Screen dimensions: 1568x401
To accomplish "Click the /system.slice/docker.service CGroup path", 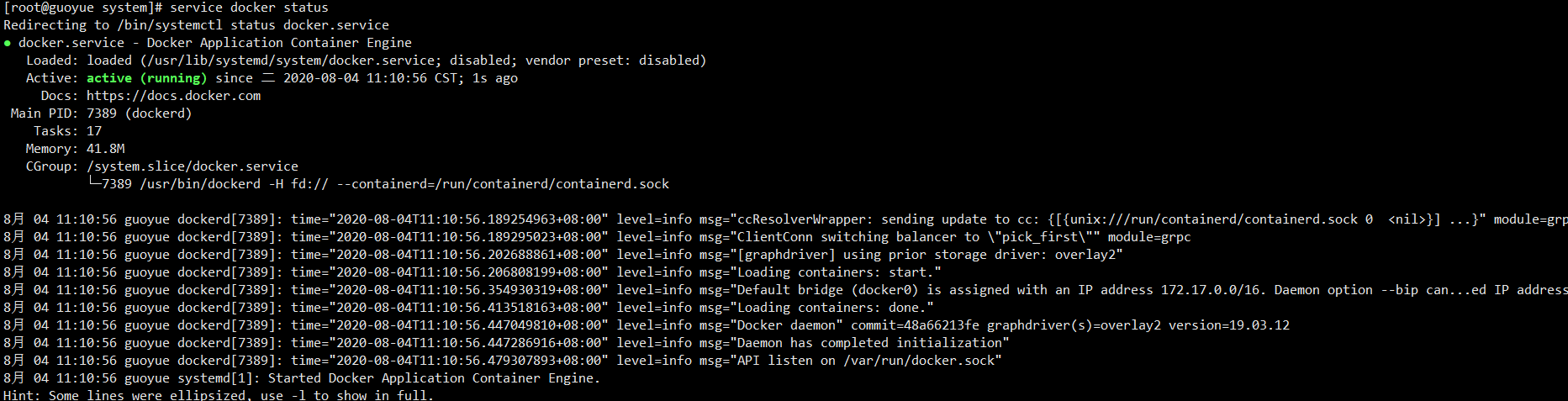I will click(193, 166).
